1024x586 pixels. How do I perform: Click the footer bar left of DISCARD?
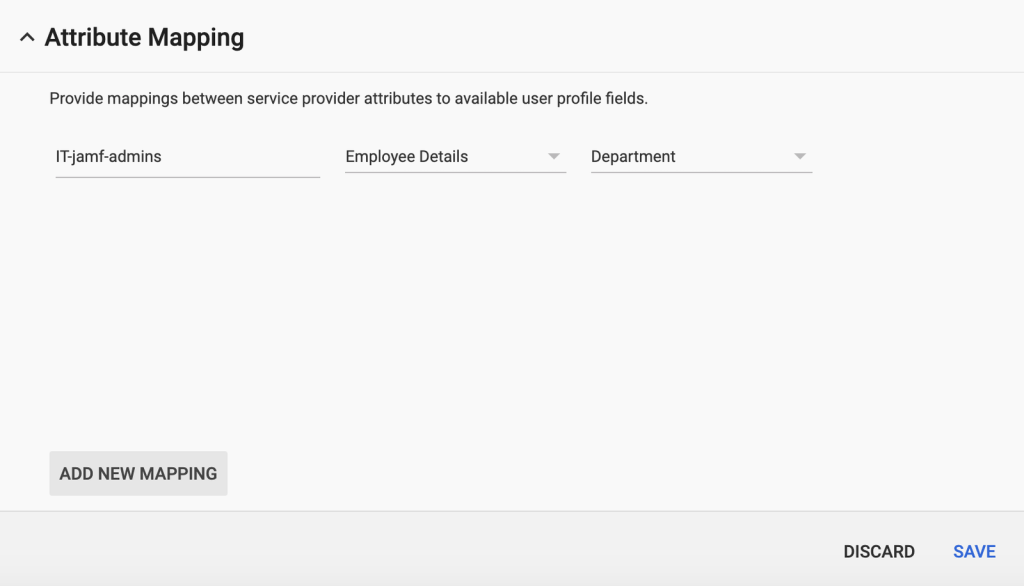[x=400, y=550]
